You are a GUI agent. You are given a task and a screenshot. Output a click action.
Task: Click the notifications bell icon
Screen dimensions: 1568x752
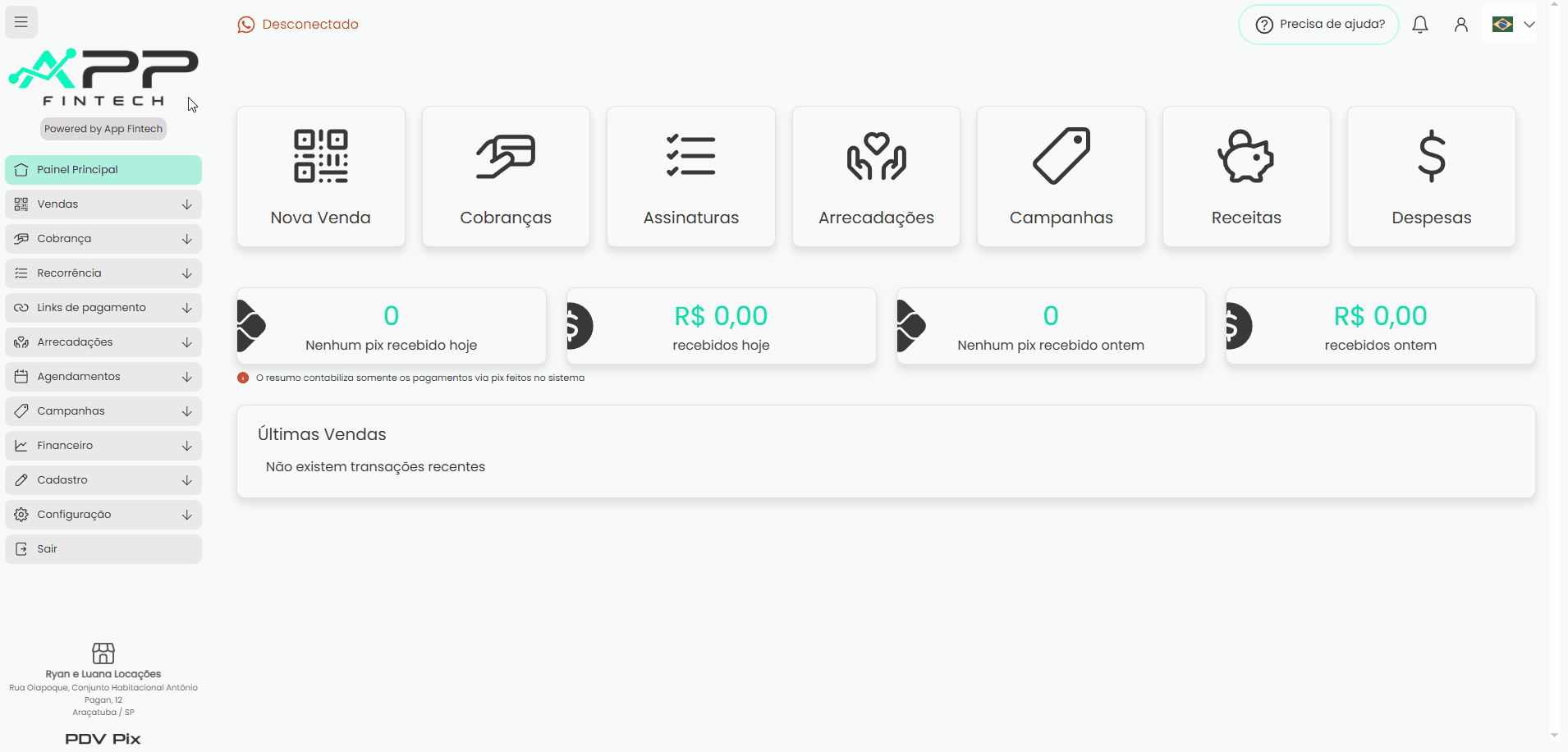pyautogui.click(x=1420, y=25)
